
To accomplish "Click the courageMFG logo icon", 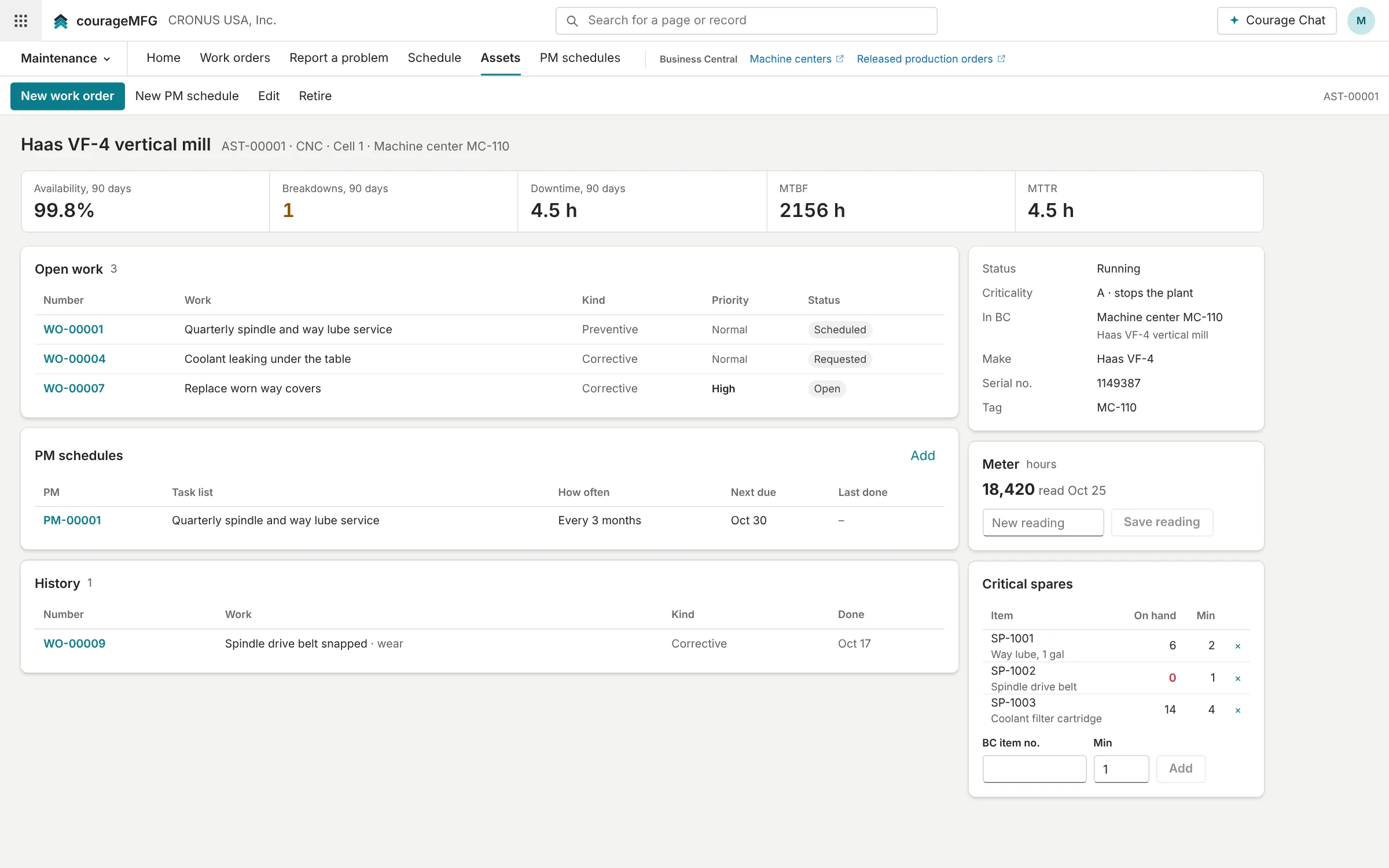I will pyautogui.click(x=60, y=21).
